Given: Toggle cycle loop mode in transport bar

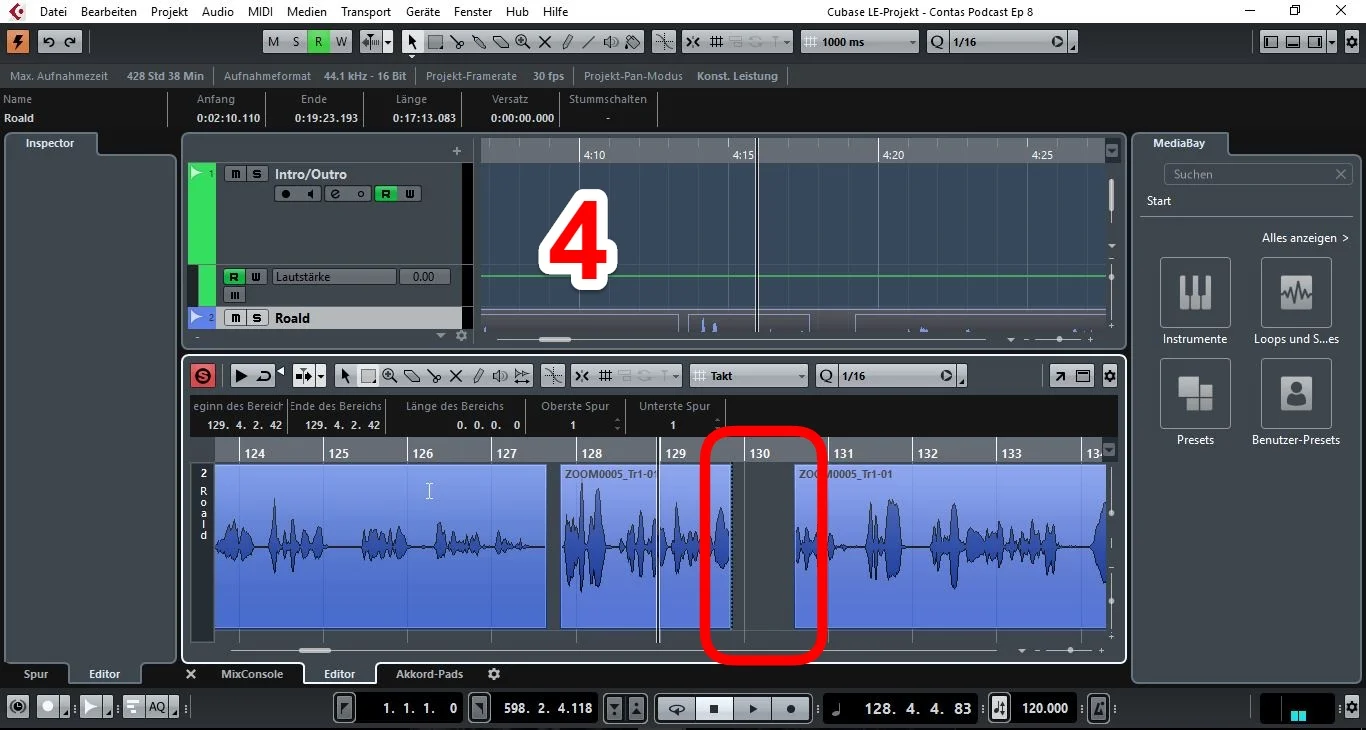Looking at the screenshot, I should [x=677, y=709].
